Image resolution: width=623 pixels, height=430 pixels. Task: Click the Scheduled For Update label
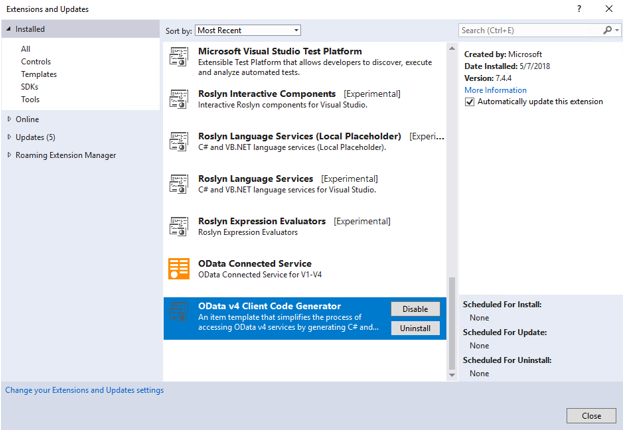click(505, 333)
